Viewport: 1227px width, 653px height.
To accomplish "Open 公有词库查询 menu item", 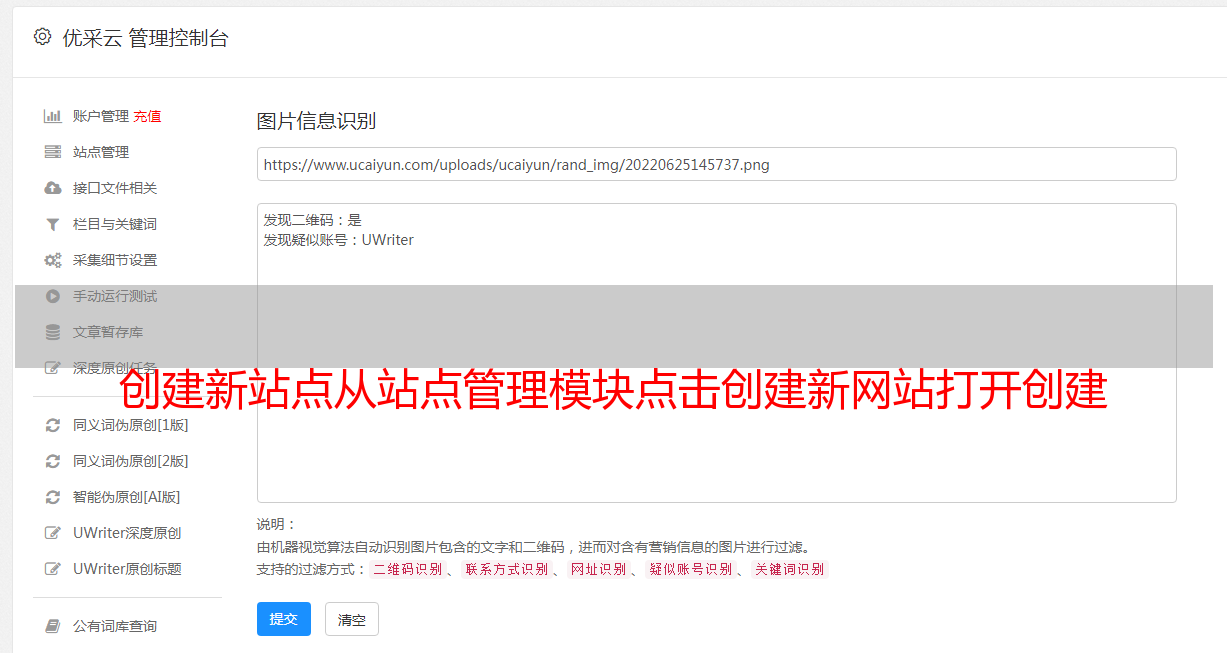I will 115,626.
